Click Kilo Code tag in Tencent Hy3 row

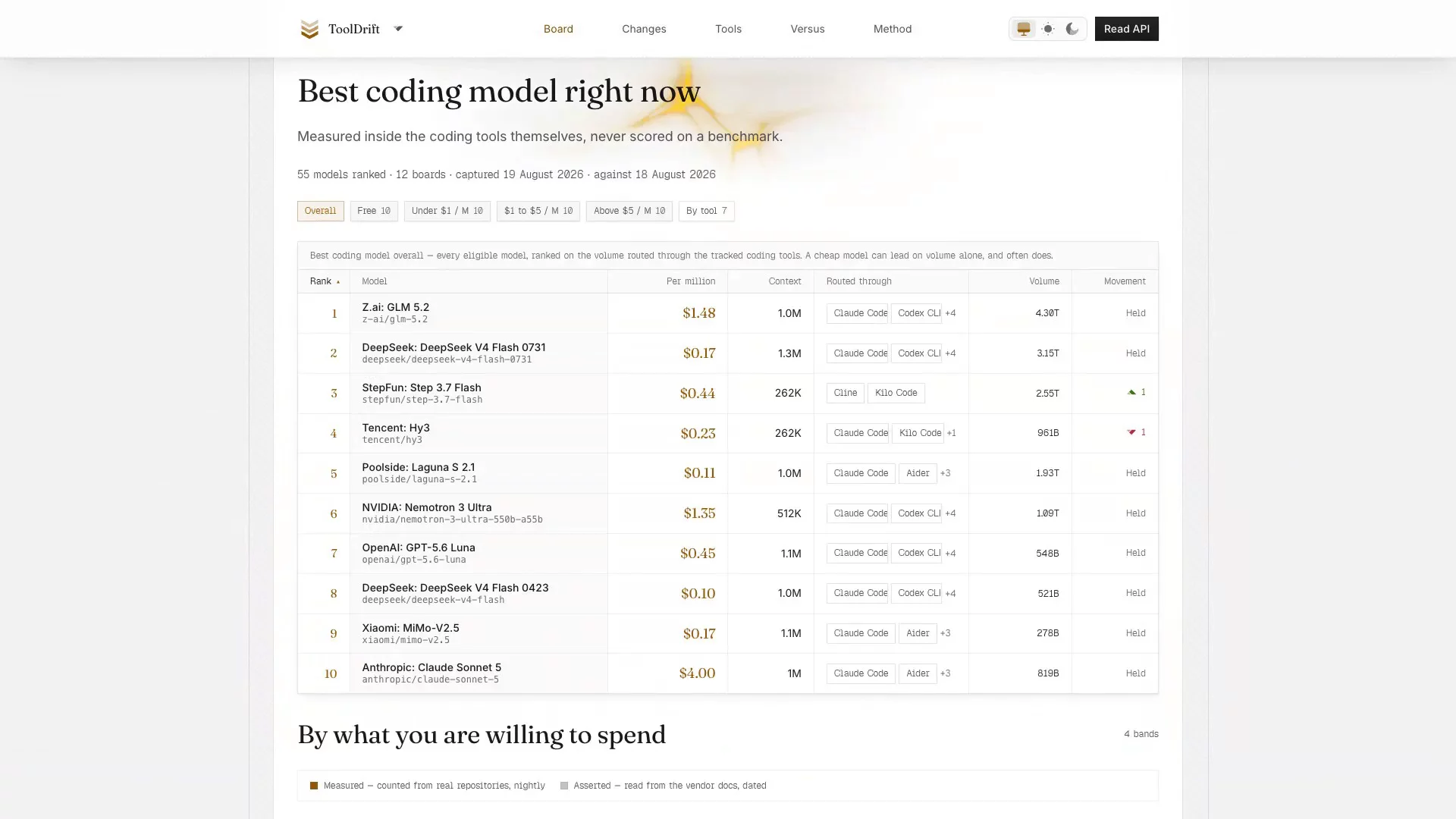pyautogui.click(x=918, y=433)
